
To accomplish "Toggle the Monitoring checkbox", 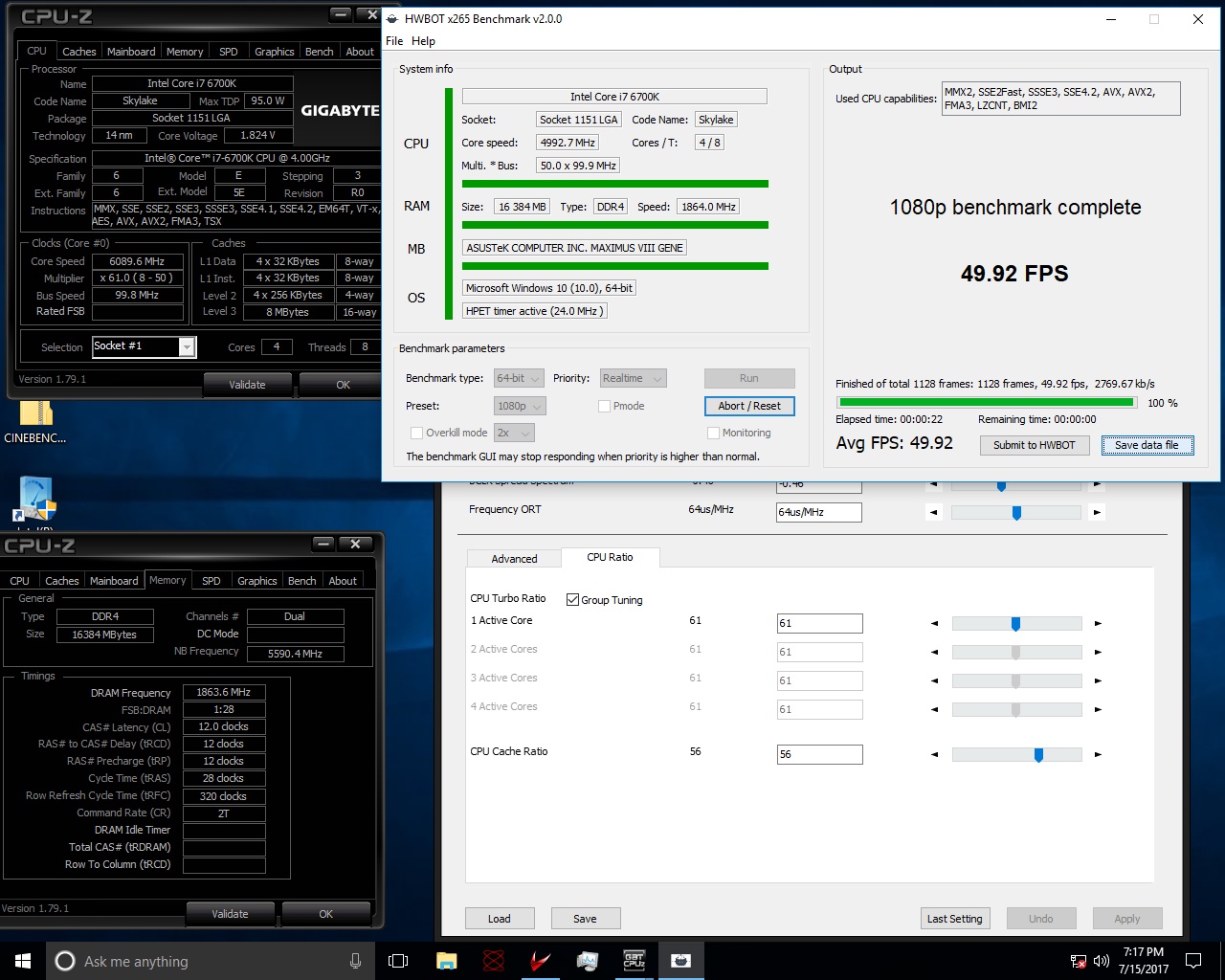I will (713, 433).
